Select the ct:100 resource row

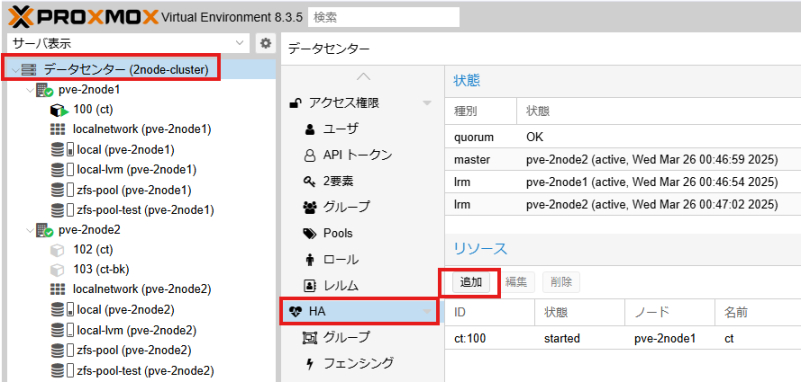[623, 338]
